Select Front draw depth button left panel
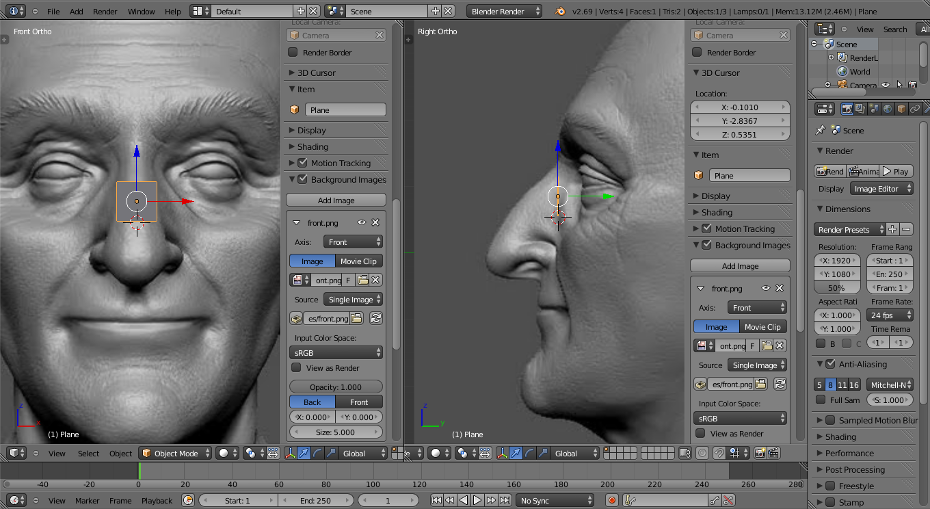The image size is (930, 509). click(x=359, y=402)
